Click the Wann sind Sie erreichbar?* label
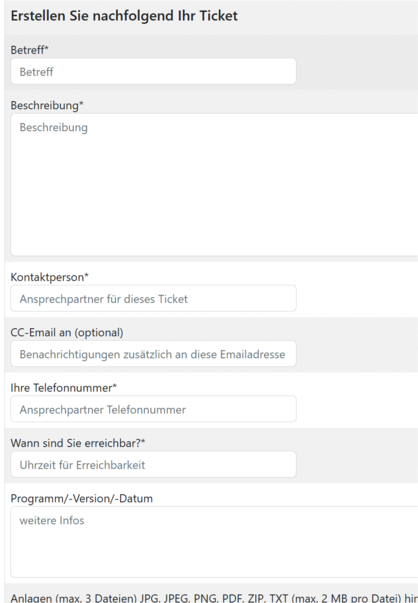The height and width of the screenshot is (603, 418). 78,443
